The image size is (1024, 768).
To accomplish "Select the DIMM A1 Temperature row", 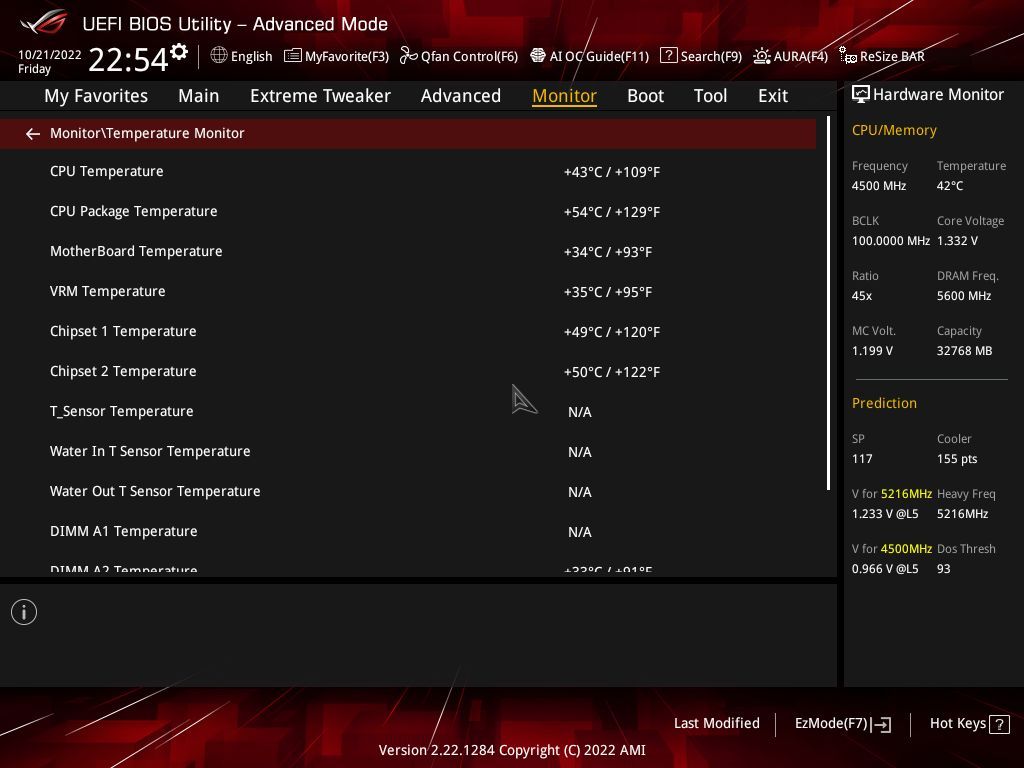I will [x=408, y=532].
